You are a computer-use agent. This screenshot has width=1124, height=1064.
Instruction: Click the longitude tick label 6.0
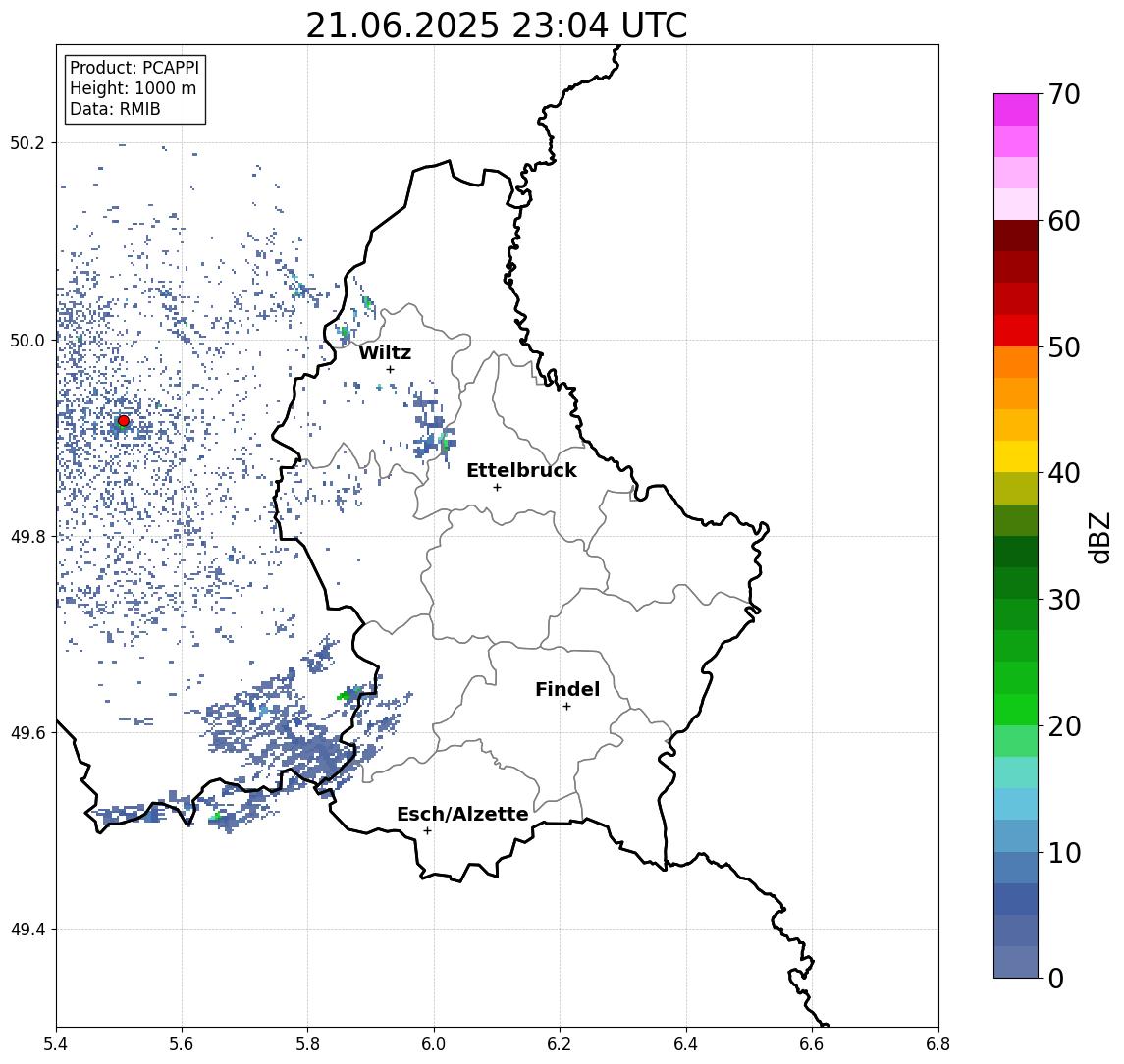(x=434, y=1044)
